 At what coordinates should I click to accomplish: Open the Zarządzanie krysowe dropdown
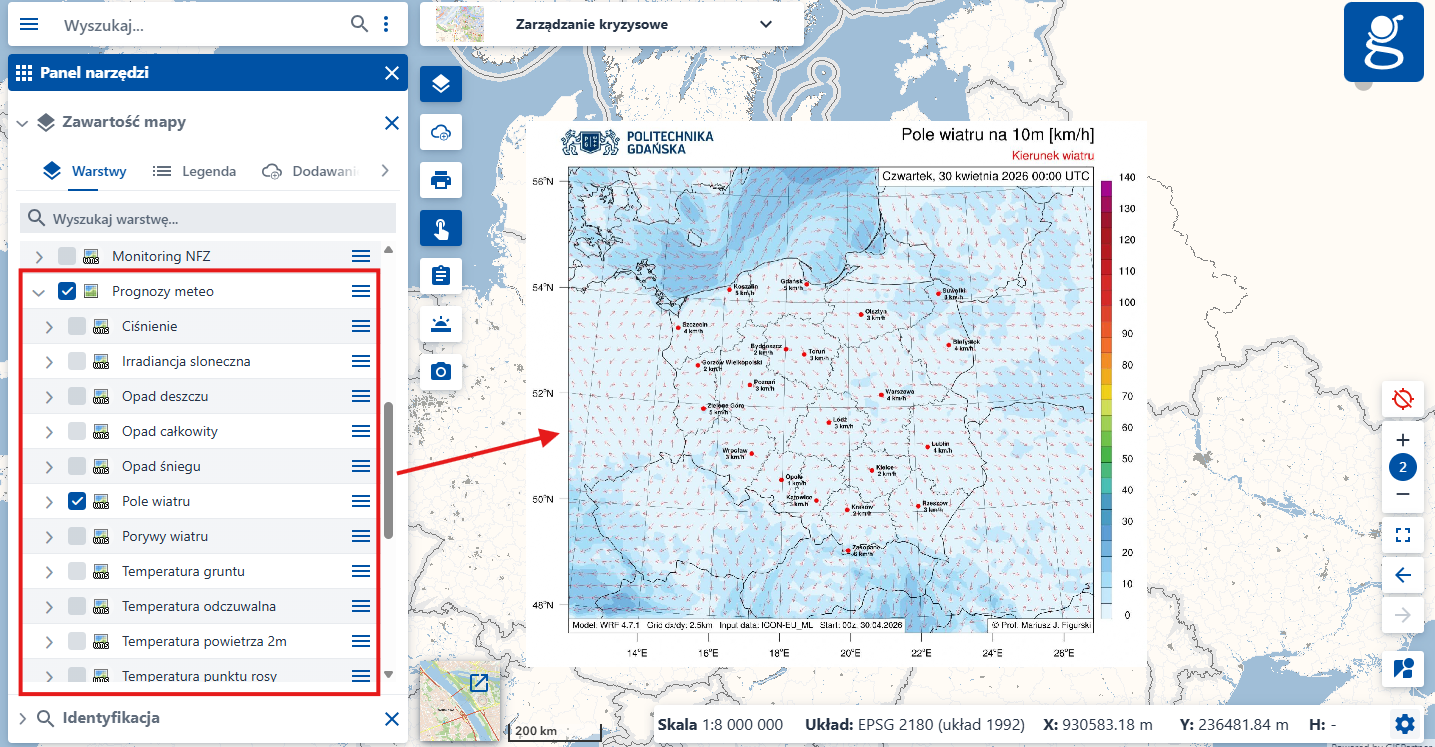[765, 24]
